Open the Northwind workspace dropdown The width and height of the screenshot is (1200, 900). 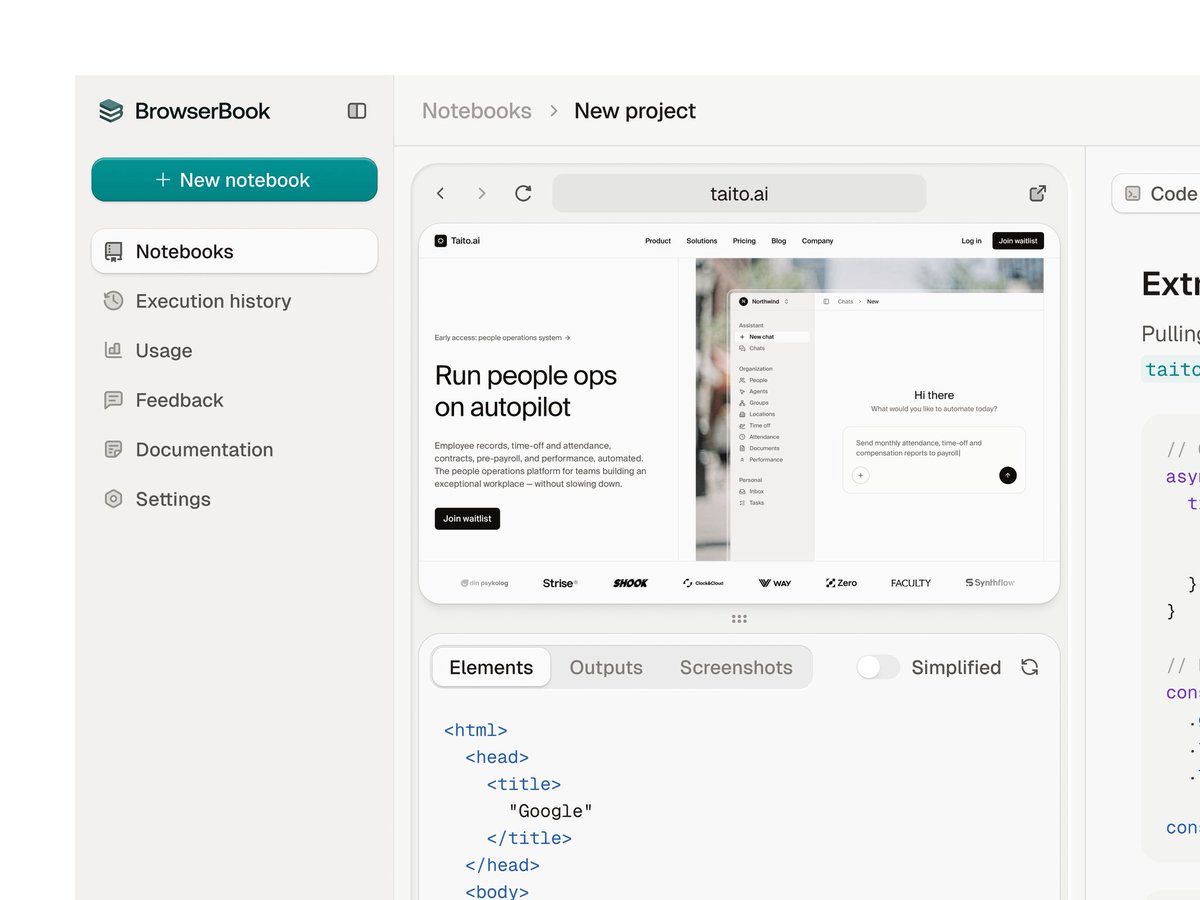(x=764, y=301)
